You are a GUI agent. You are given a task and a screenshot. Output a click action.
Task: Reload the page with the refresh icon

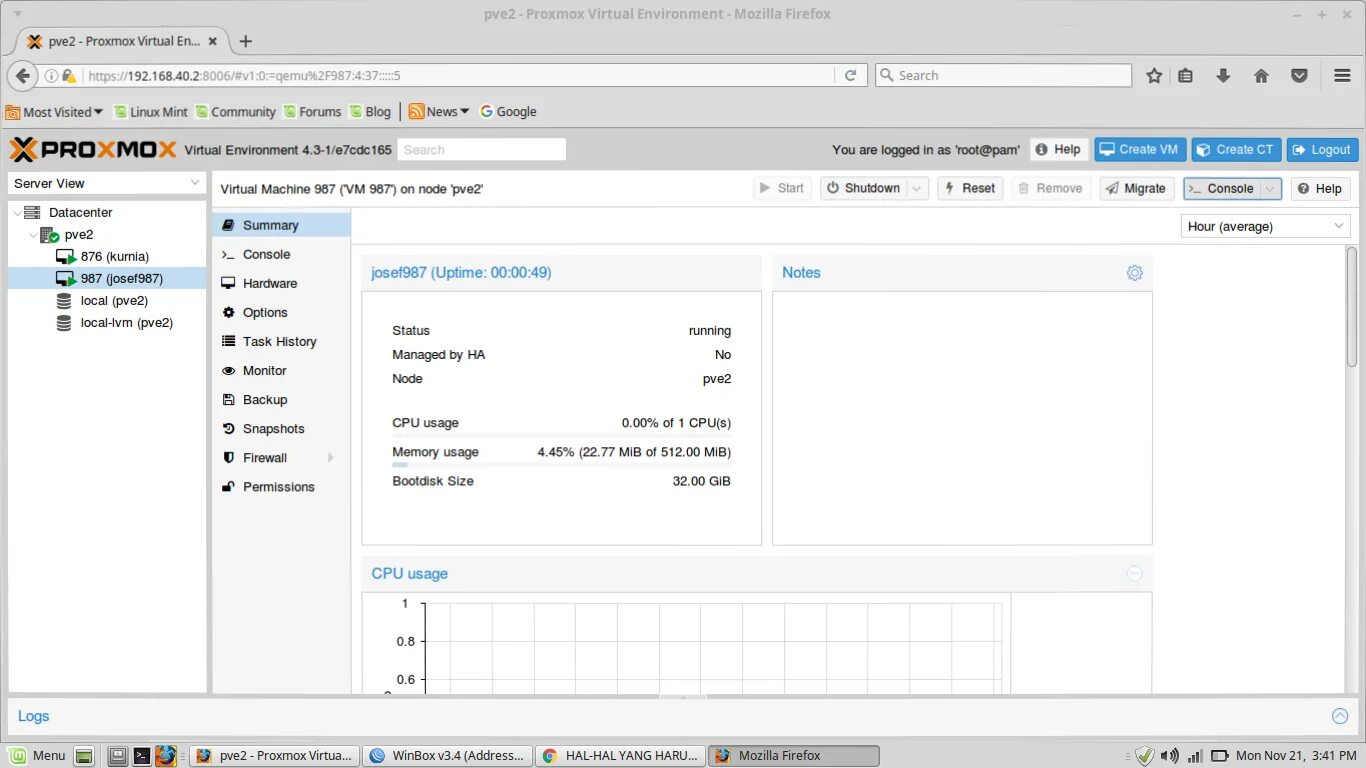pyautogui.click(x=851, y=75)
